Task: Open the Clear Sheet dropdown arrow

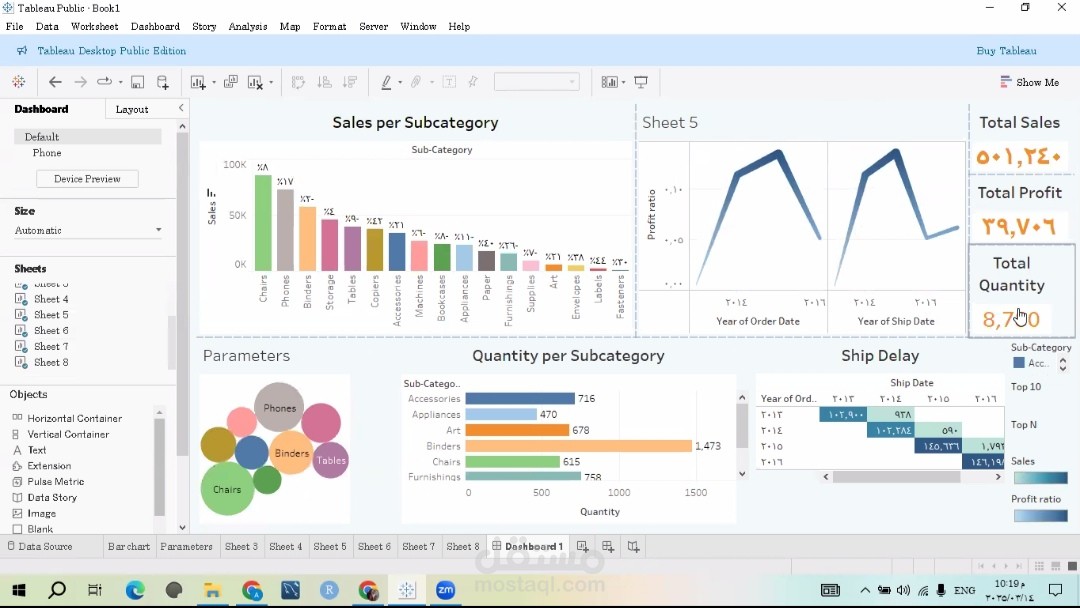Action: [x=271, y=83]
